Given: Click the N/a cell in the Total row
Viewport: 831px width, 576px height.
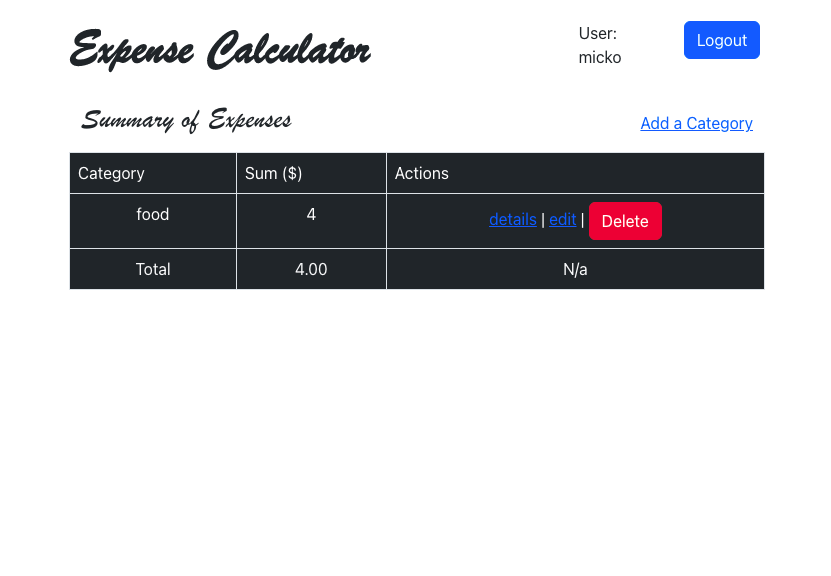Looking at the screenshot, I should [x=575, y=268].
